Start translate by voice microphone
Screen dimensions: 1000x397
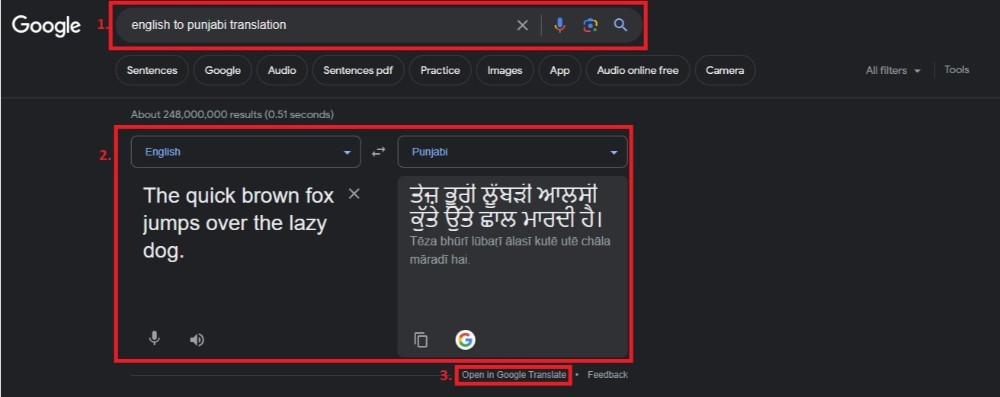pyautogui.click(x=154, y=339)
